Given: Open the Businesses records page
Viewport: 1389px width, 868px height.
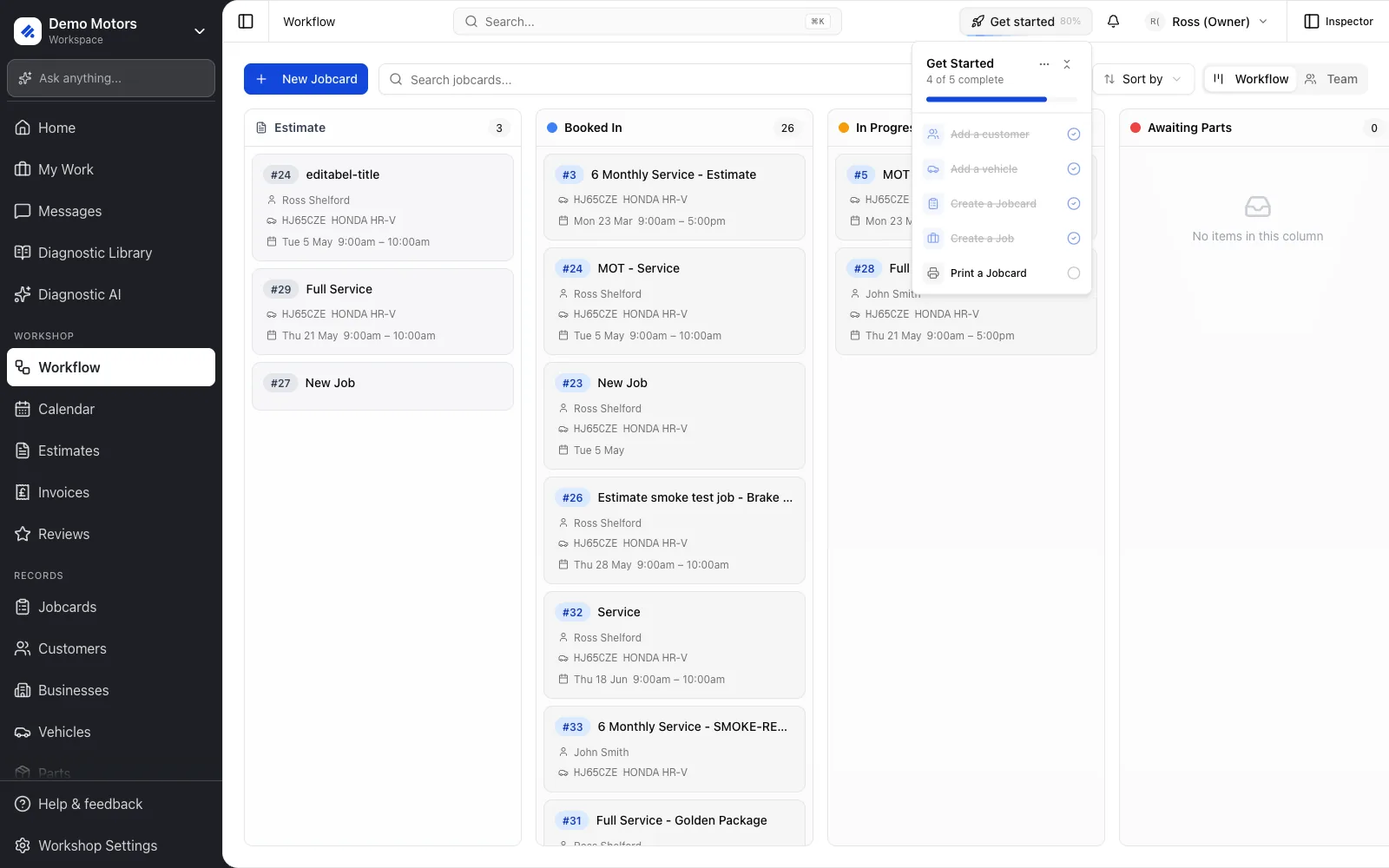Looking at the screenshot, I should [111, 690].
